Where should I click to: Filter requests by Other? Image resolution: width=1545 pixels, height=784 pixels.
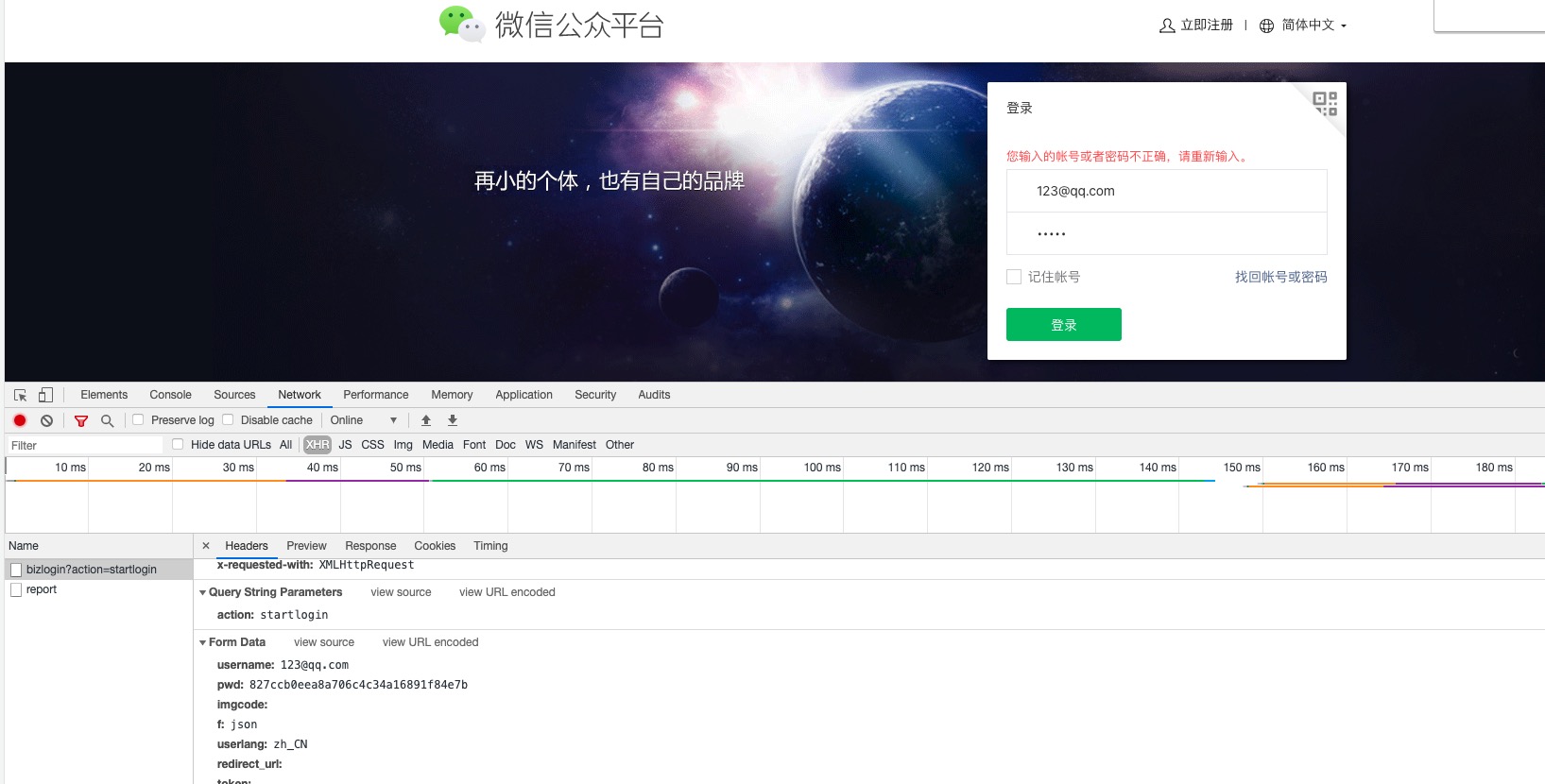620,445
